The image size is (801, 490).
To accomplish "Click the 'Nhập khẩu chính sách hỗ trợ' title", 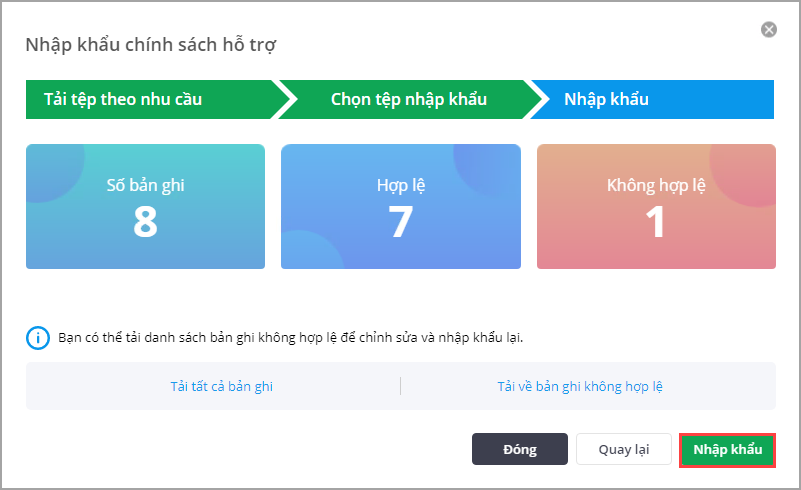I will [151, 44].
